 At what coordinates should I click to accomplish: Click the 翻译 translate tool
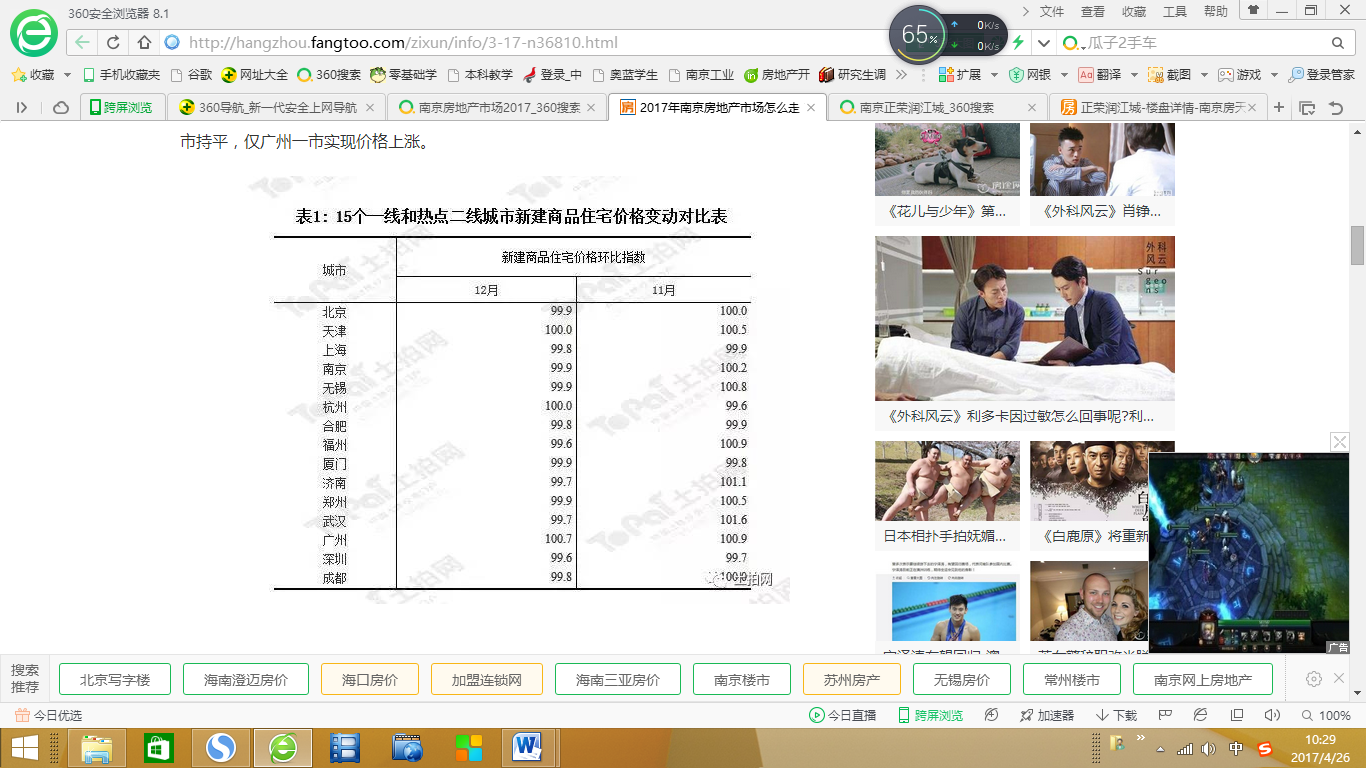(x=1100, y=75)
